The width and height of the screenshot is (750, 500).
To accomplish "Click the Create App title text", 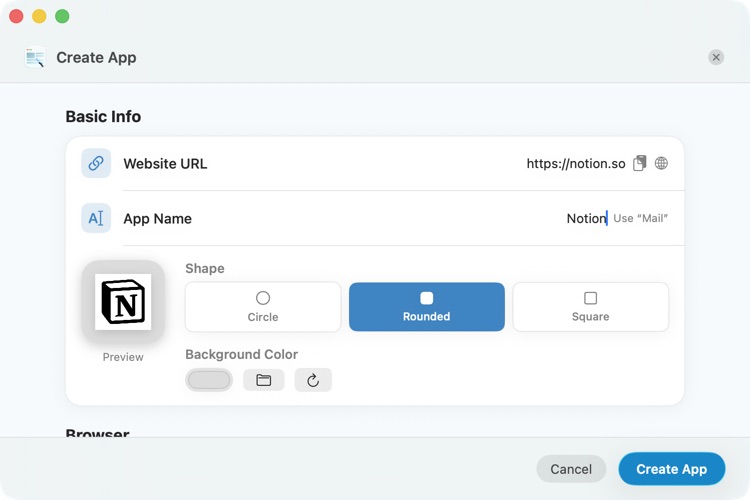I will 96,57.
